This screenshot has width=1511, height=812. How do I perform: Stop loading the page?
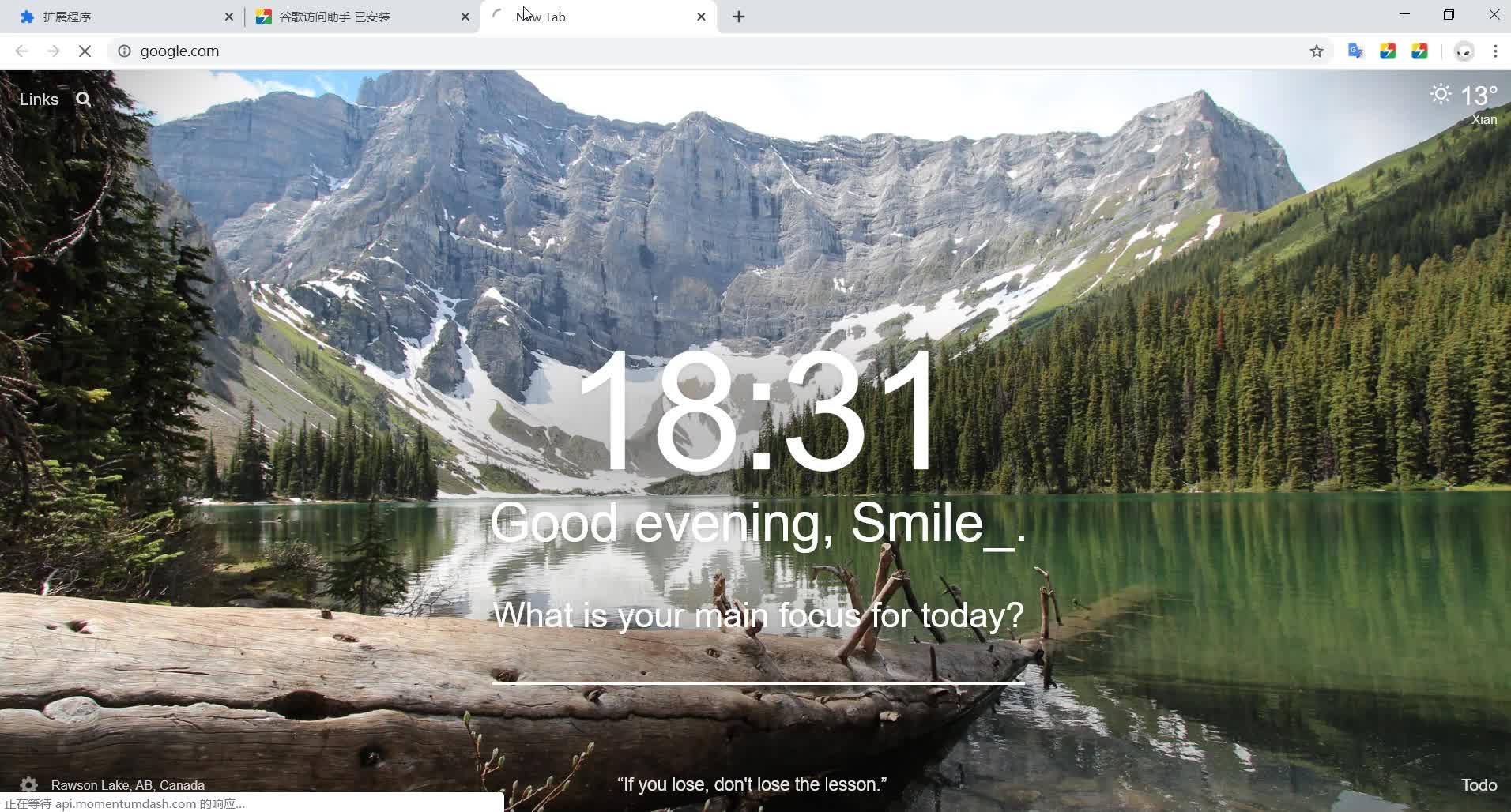[x=85, y=51]
